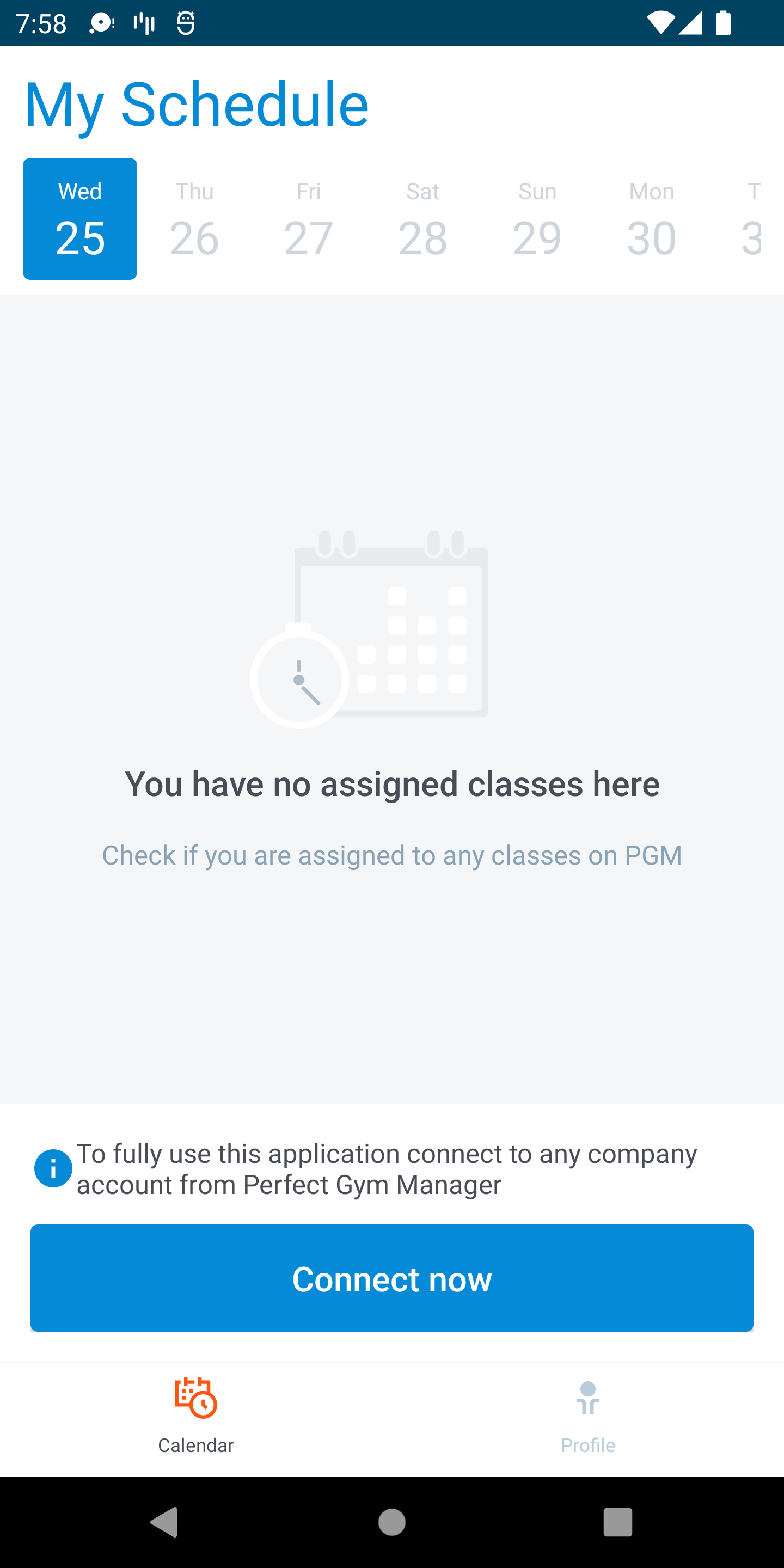Switch to Saturday 28

click(x=423, y=219)
